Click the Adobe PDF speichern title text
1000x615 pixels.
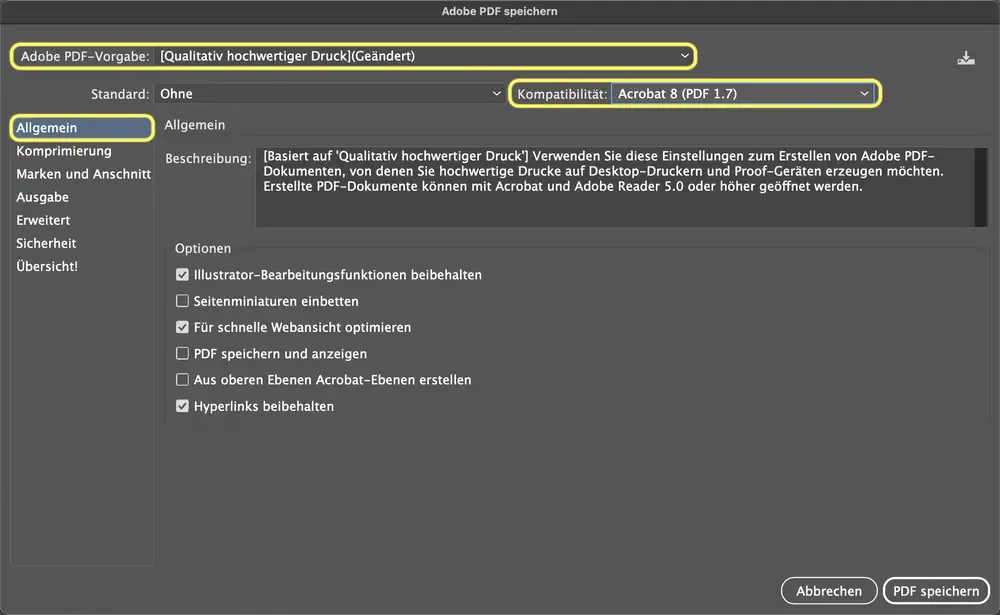[x=499, y=11]
